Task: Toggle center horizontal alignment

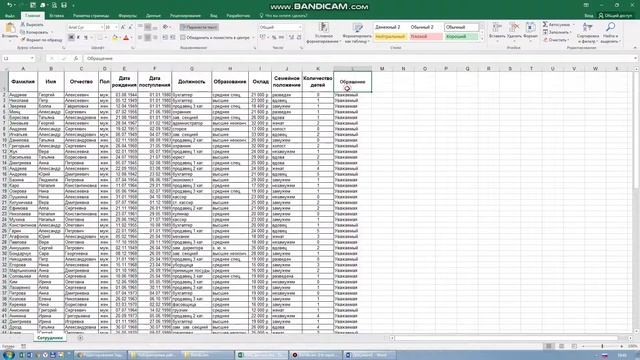Action: coord(147,38)
